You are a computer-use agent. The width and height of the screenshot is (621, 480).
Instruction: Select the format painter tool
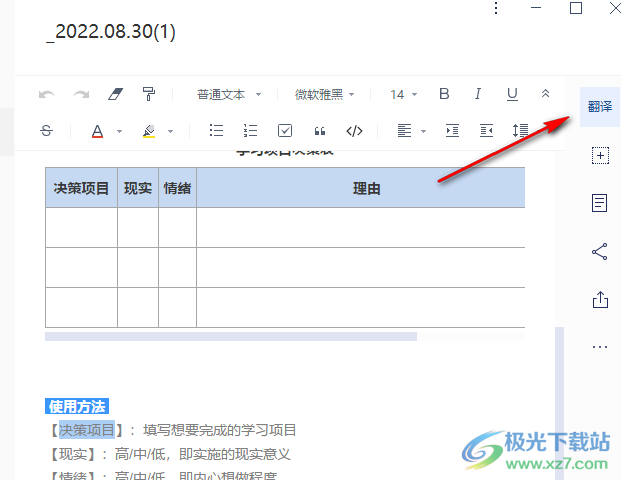pos(148,94)
